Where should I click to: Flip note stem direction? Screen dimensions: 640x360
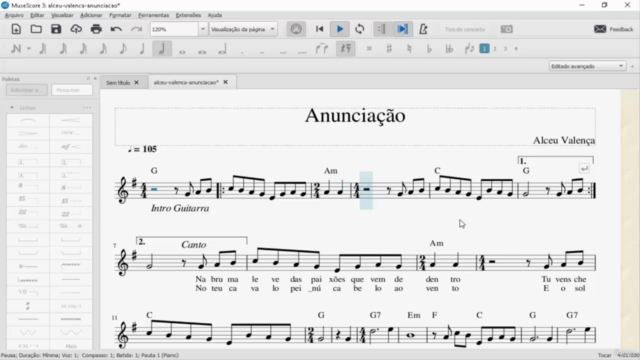click(x=469, y=49)
